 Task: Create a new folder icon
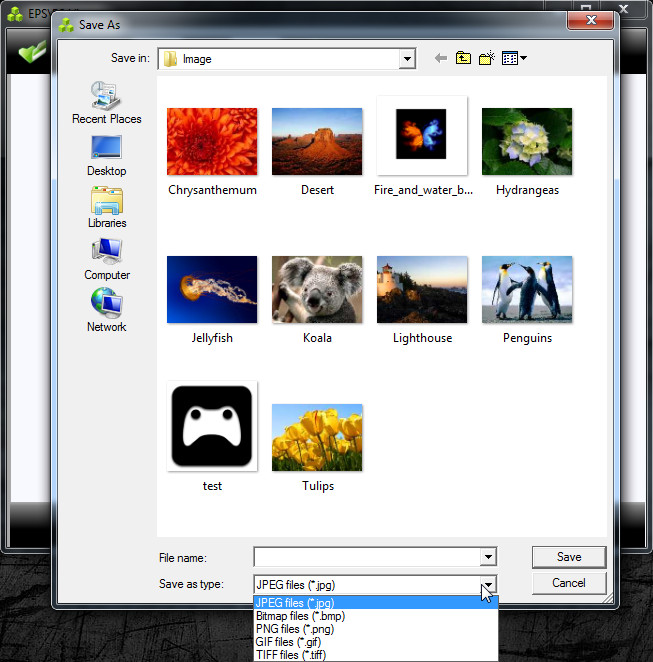tap(486, 58)
